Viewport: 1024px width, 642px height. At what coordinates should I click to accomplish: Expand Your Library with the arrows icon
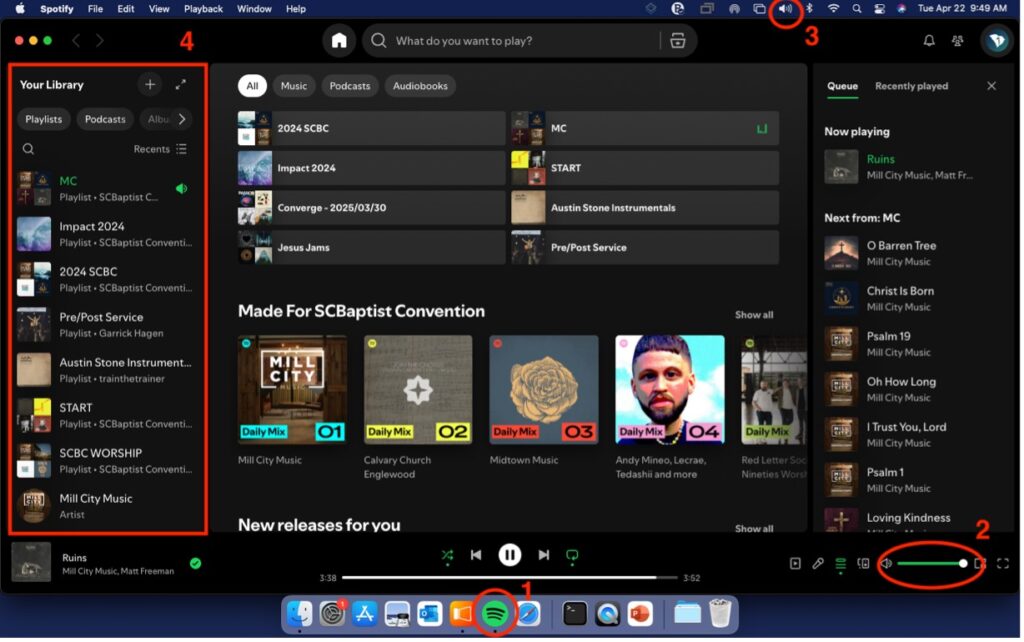click(181, 84)
